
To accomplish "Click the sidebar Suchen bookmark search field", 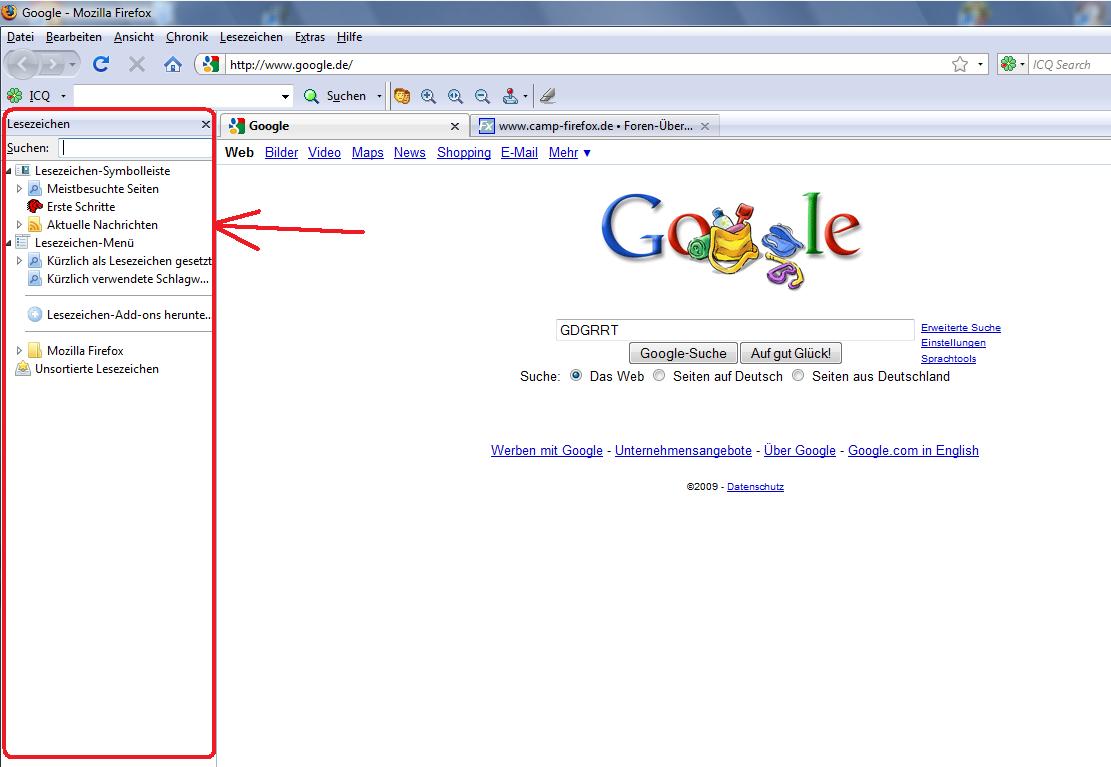I will (x=135, y=147).
